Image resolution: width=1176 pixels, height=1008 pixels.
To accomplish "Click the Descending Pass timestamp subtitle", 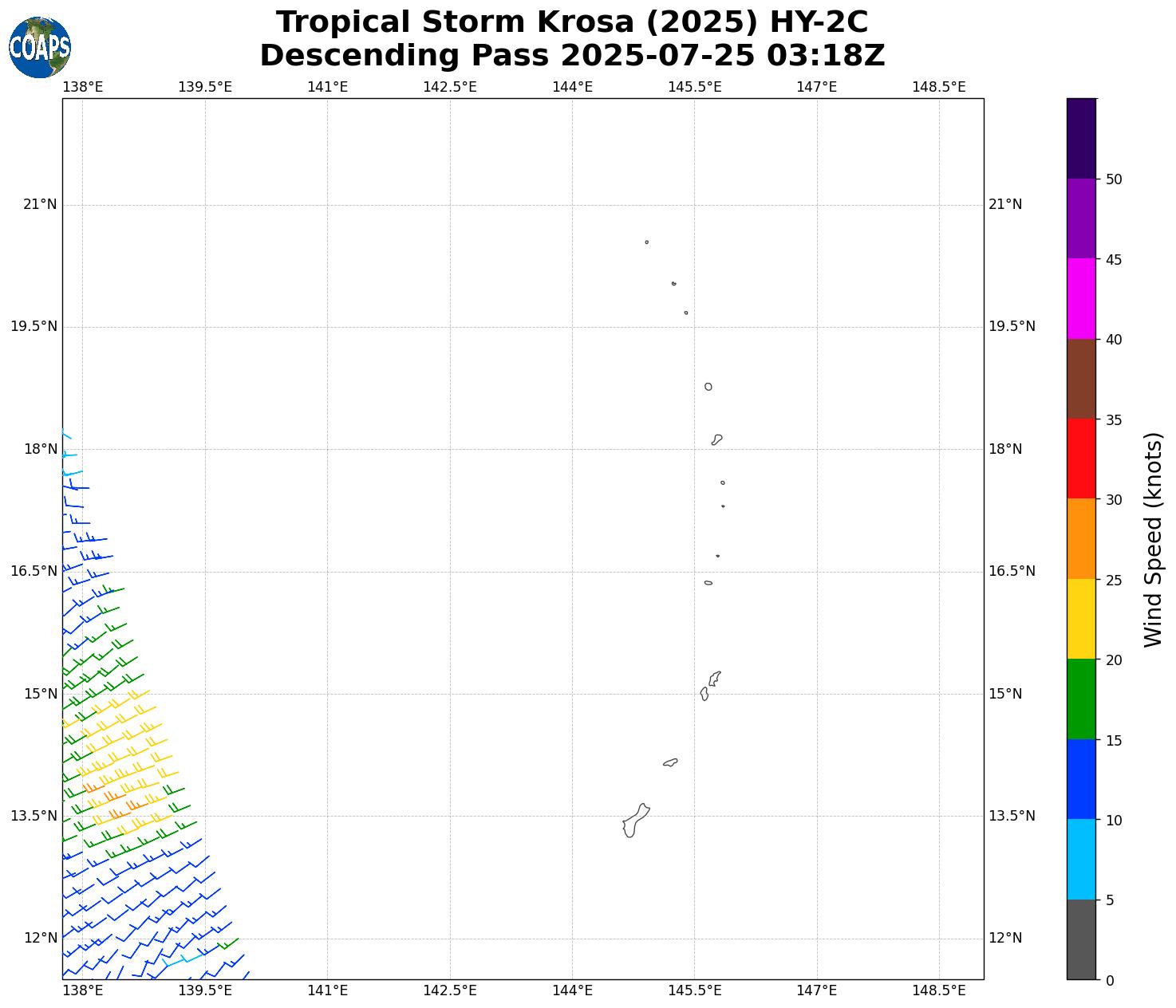I will click(x=572, y=56).
